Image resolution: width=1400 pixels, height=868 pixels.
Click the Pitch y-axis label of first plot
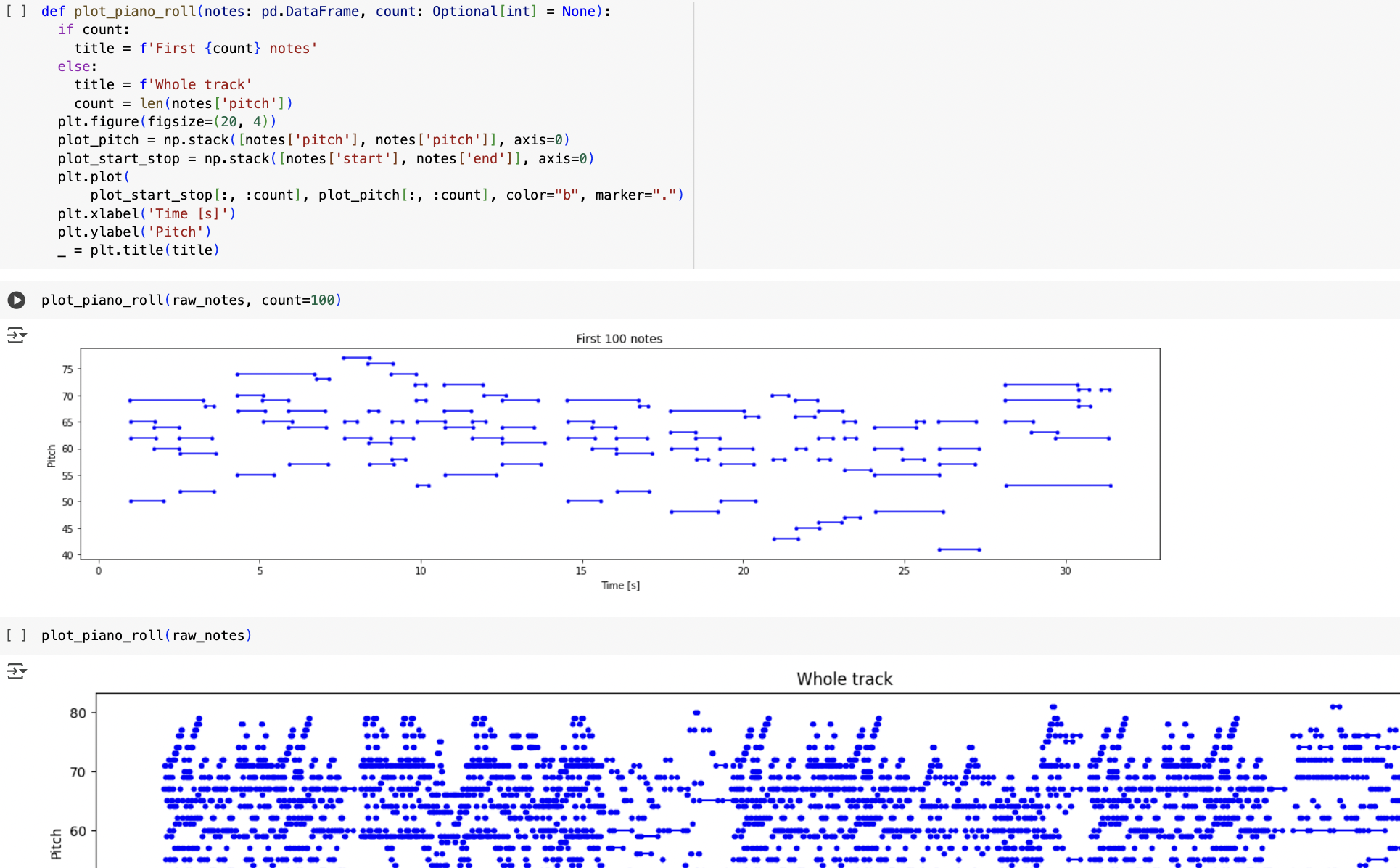click(x=52, y=456)
